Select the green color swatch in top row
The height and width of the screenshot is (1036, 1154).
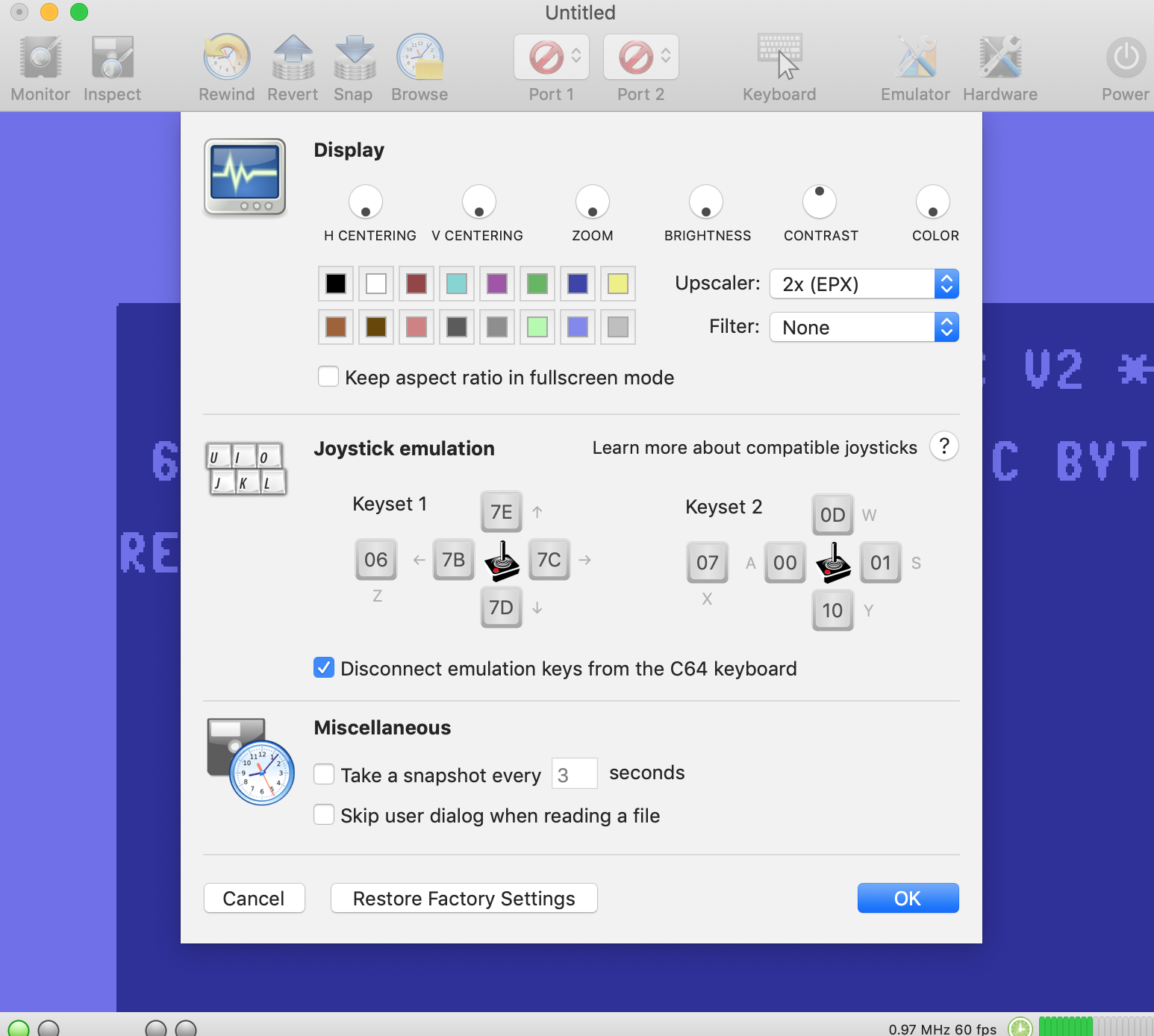pyautogui.click(x=537, y=284)
